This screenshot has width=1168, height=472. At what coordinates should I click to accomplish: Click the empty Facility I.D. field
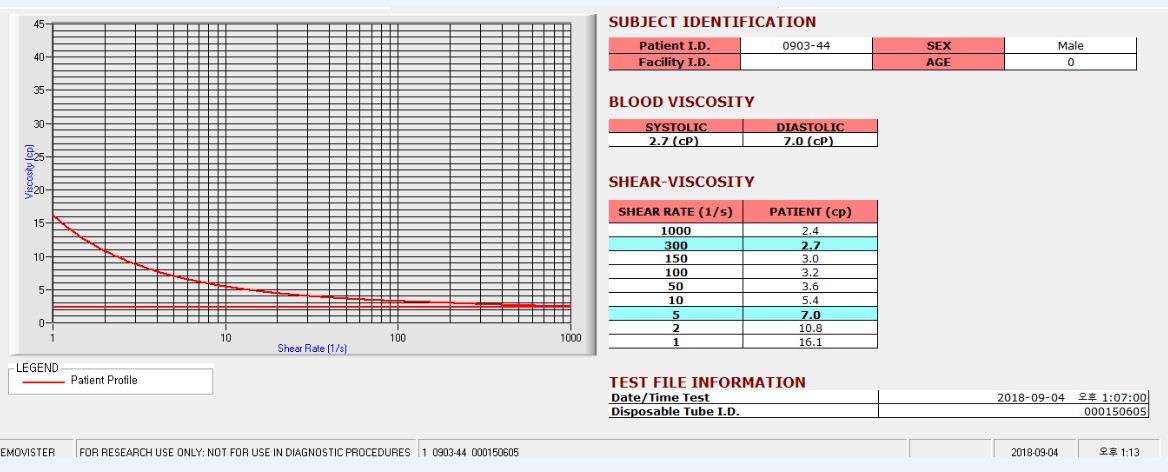[806, 63]
